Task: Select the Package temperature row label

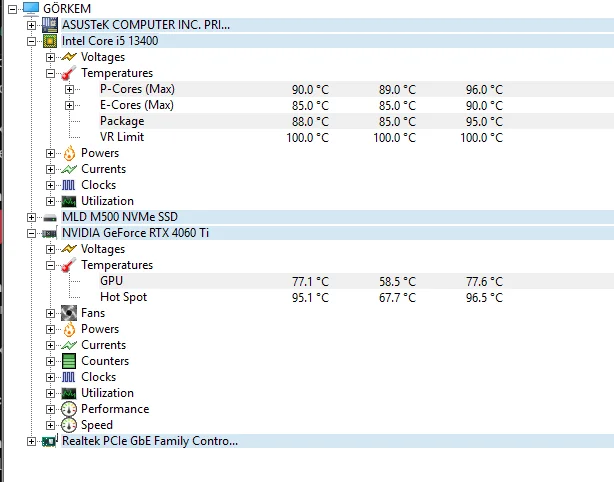Action: pos(122,121)
